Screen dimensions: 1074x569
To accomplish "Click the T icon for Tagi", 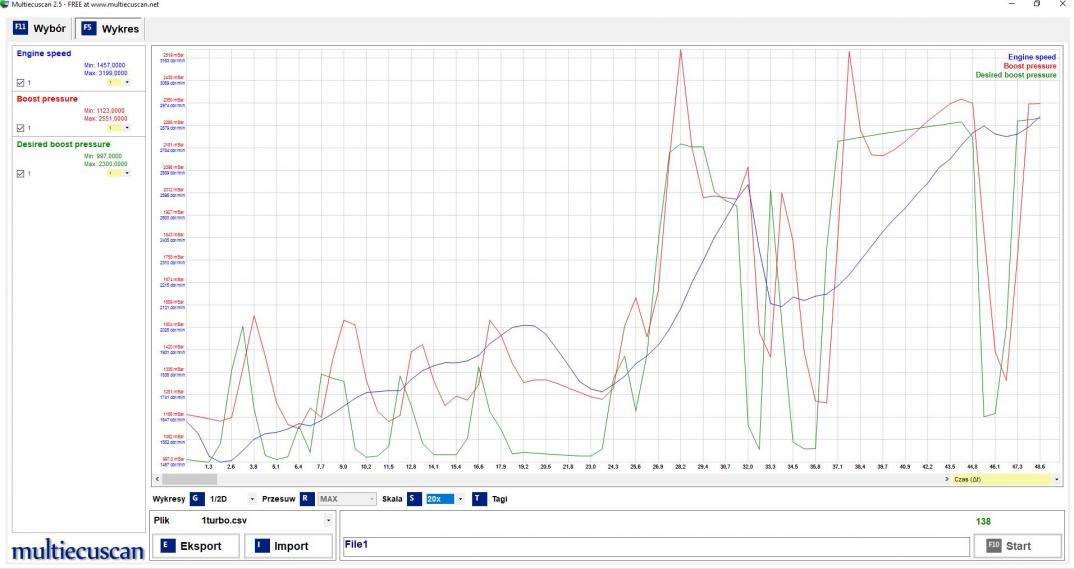I will (x=479, y=498).
